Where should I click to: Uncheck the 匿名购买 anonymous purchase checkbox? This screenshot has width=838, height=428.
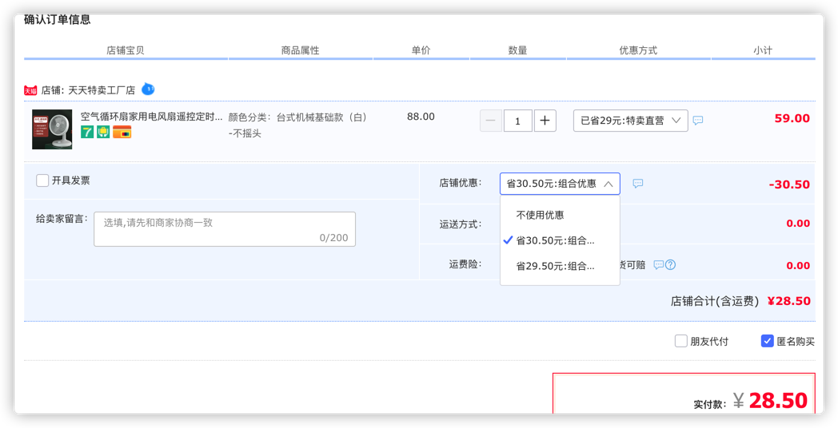point(767,341)
